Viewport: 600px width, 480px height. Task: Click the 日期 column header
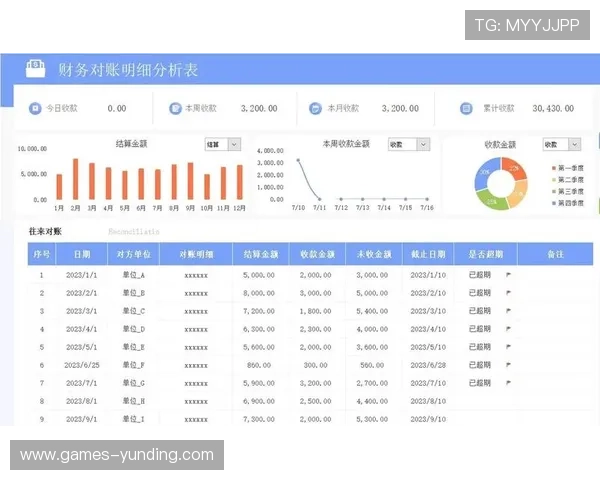(82, 254)
